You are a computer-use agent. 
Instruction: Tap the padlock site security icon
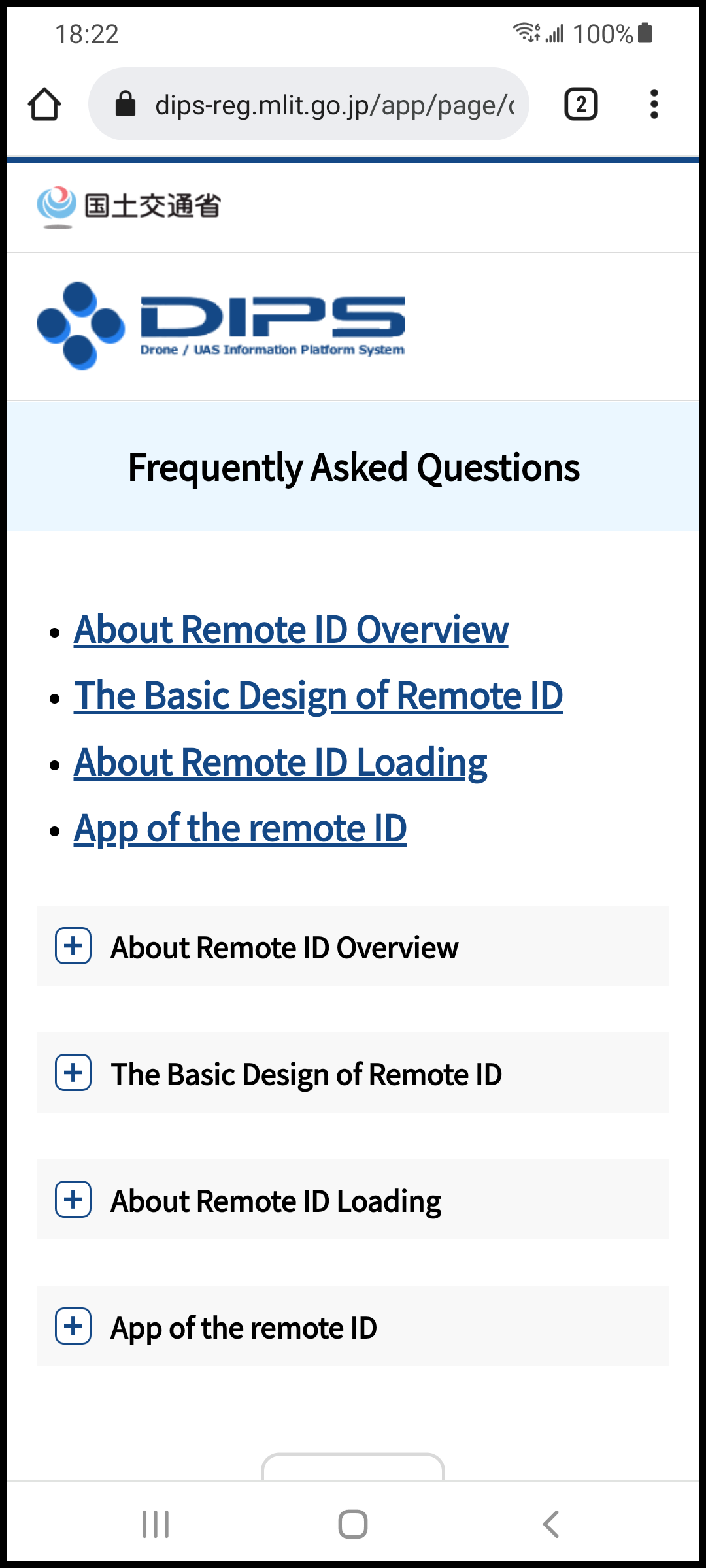125,104
